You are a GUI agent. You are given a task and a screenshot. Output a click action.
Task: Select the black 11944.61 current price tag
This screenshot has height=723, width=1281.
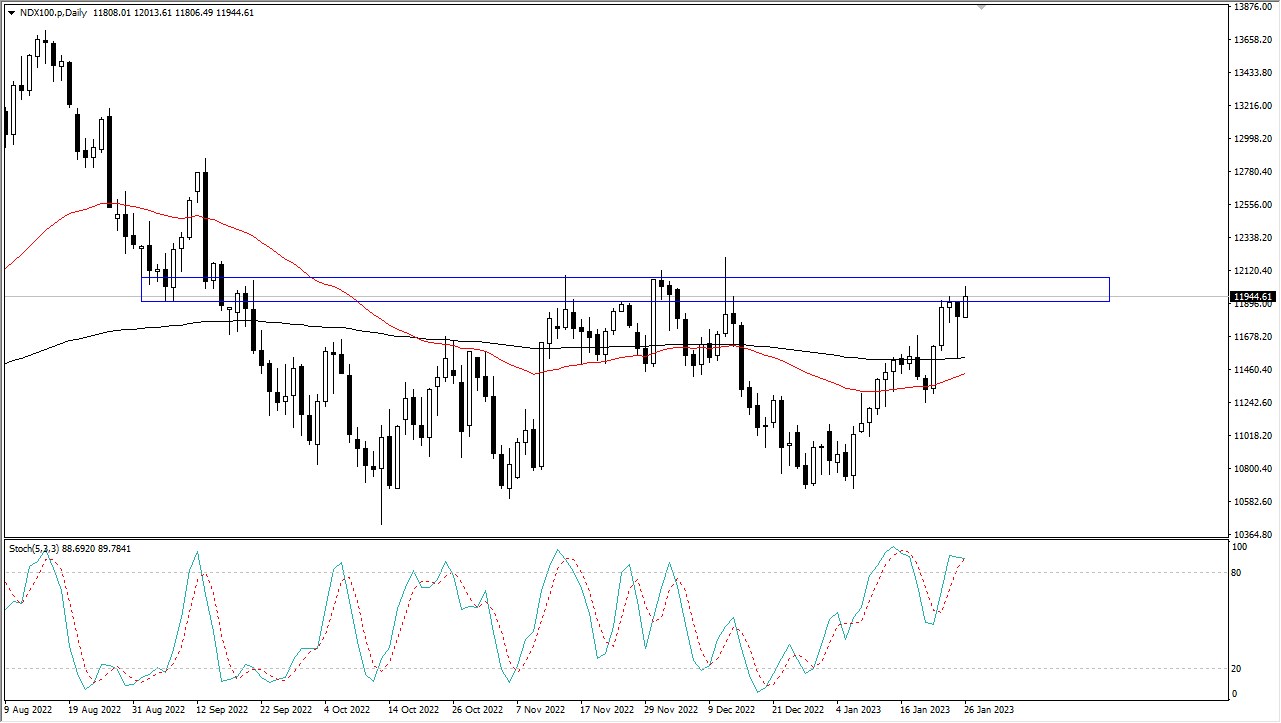tap(1253, 297)
